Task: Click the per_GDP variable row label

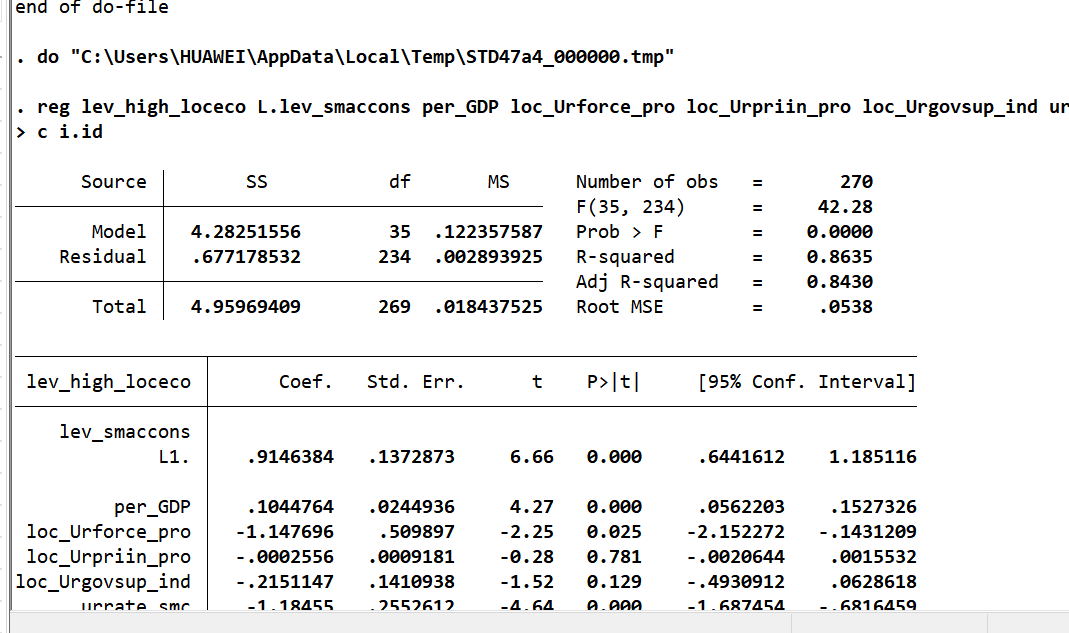Action: (x=152, y=507)
